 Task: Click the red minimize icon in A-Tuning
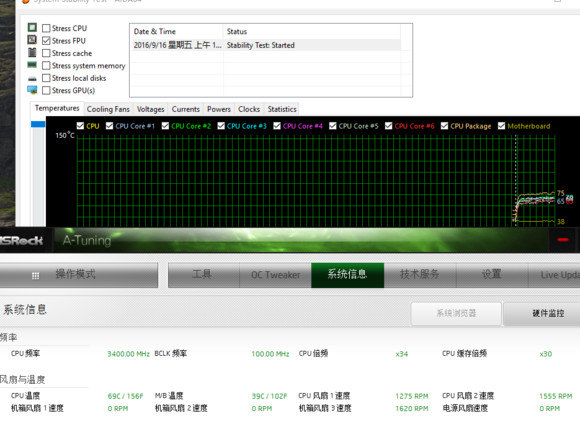563,240
